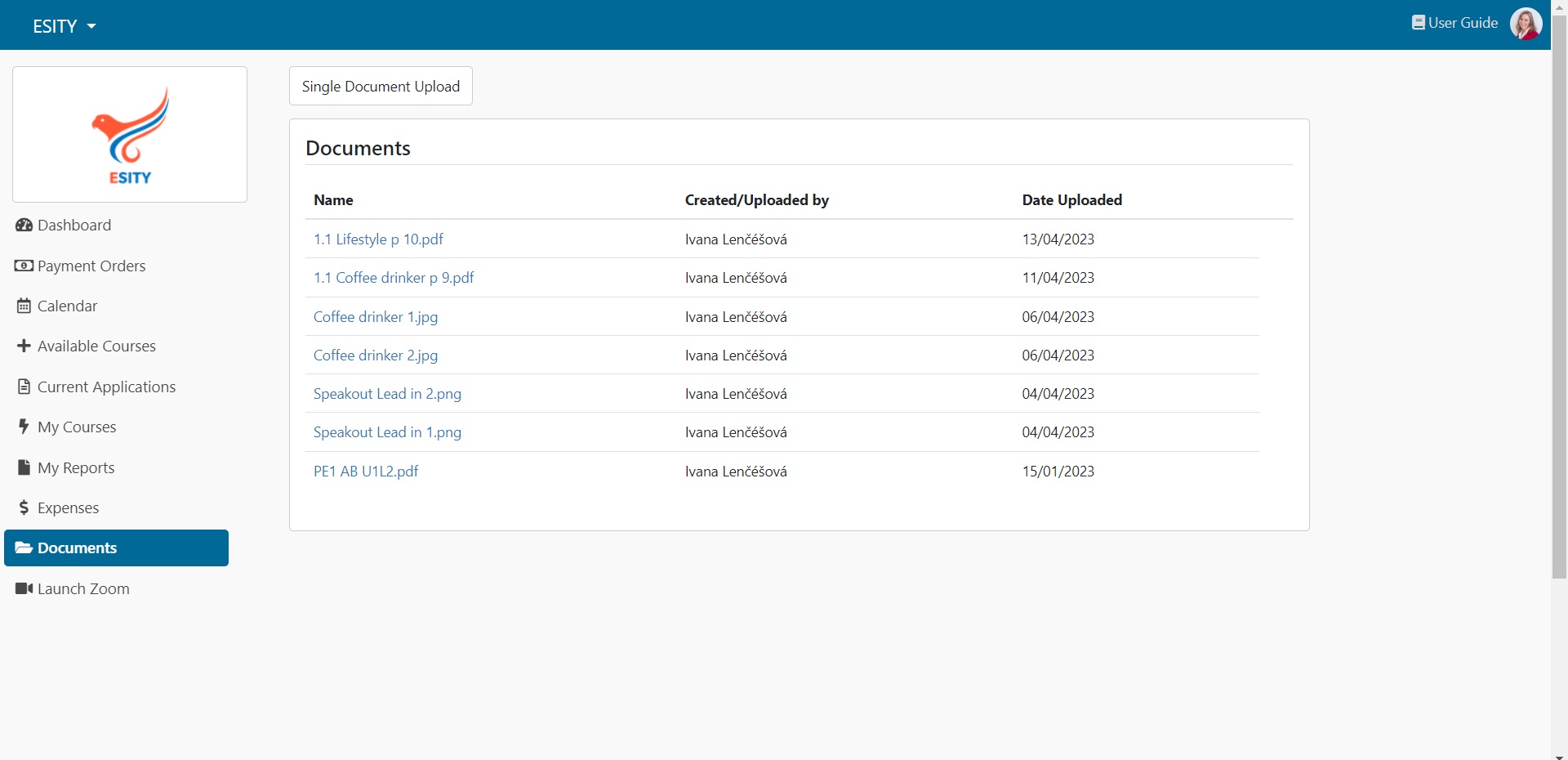Open PE1 AB U1L2.pdf
Screen dimensions: 1568x760
(x=366, y=472)
